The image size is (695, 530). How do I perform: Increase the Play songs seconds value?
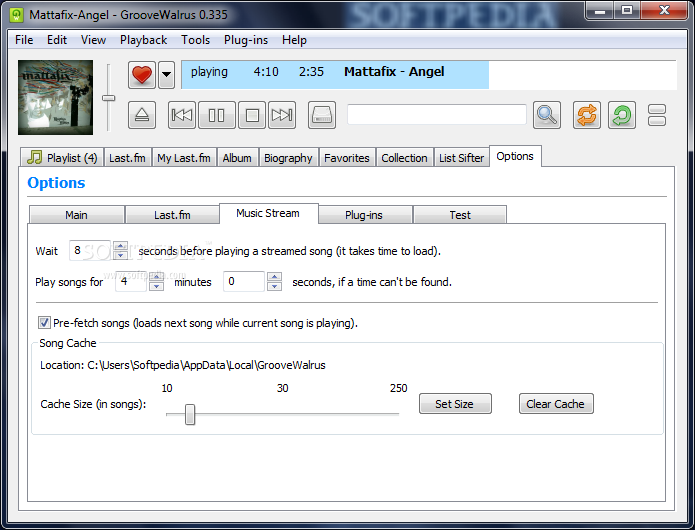point(274,277)
